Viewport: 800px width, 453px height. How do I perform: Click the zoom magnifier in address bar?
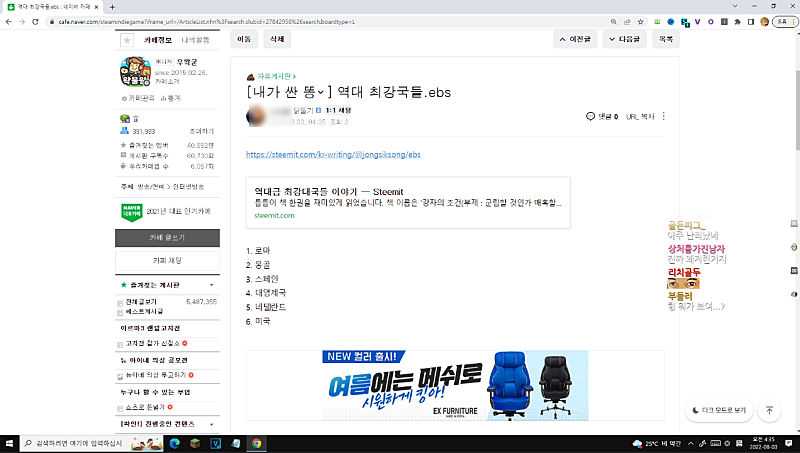pos(614,22)
